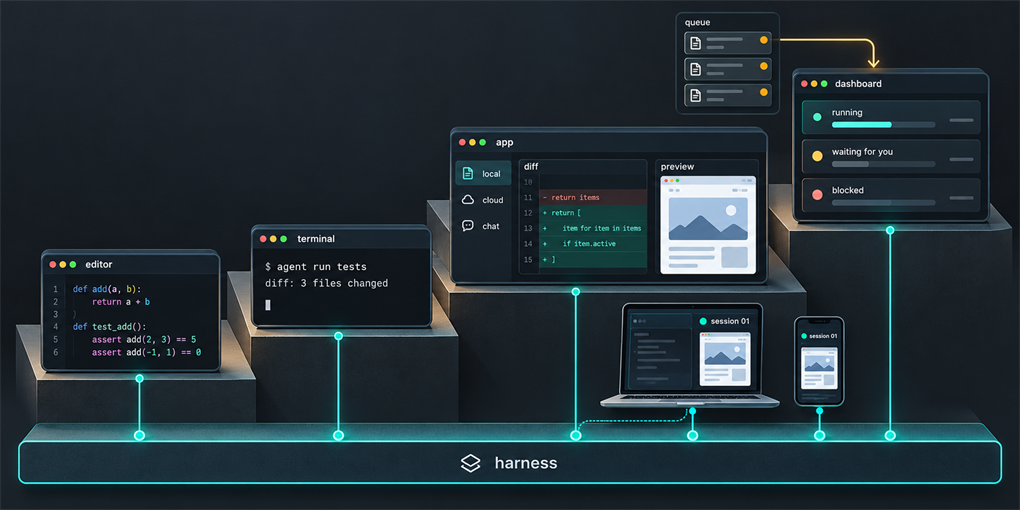Minimize the terminal window with yellow button

[273, 239]
